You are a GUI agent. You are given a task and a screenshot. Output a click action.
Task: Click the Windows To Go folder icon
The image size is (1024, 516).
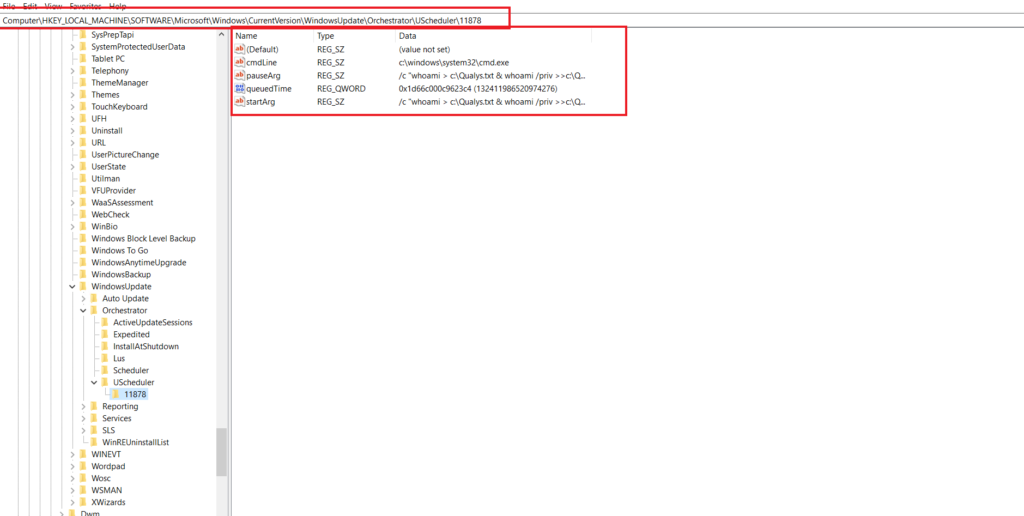pyautogui.click(x=83, y=250)
